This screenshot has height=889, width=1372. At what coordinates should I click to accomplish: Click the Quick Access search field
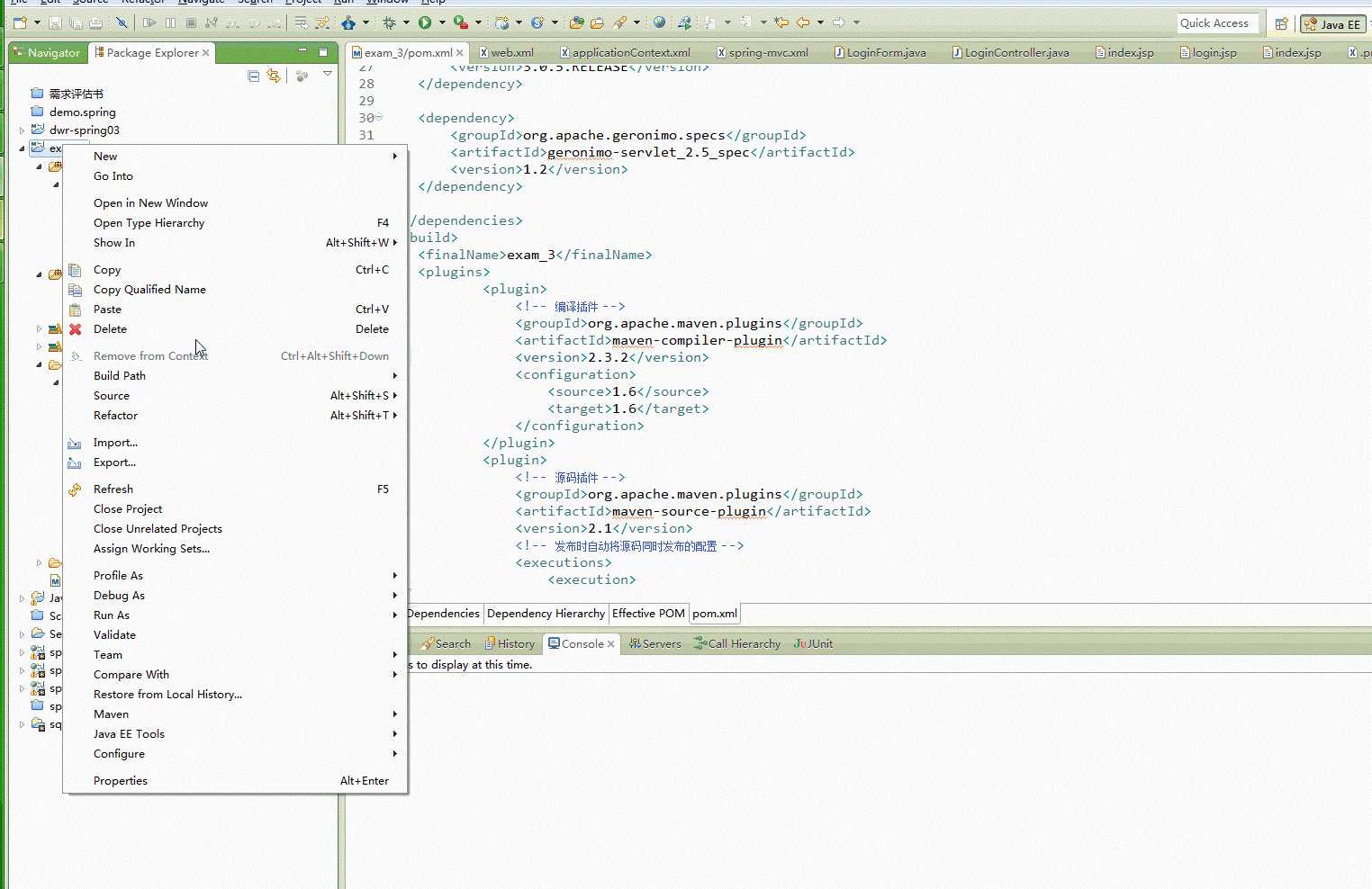(x=1217, y=23)
